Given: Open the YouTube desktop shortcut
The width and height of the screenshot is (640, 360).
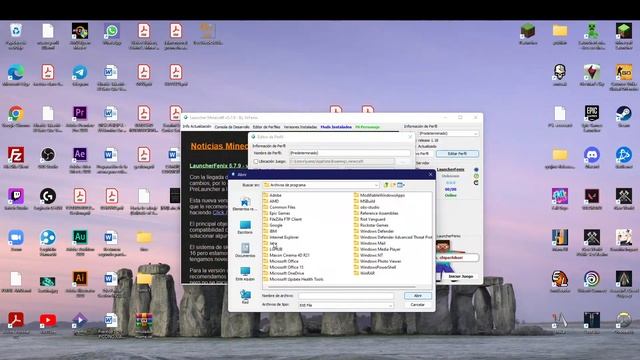Looking at the screenshot, I should click(48, 324).
